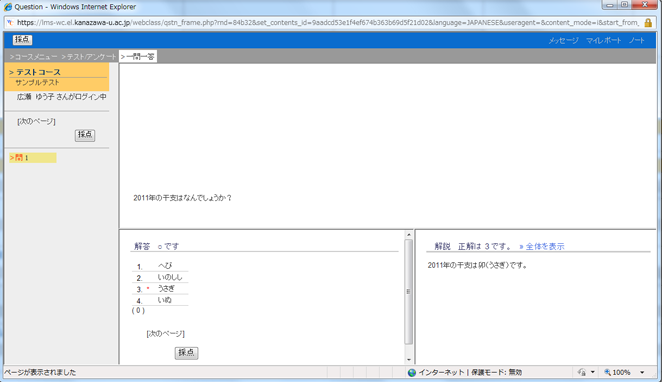The height and width of the screenshot is (382, 662).
Task: Click the globe internet zone icon
Action: tap(412, 372)
